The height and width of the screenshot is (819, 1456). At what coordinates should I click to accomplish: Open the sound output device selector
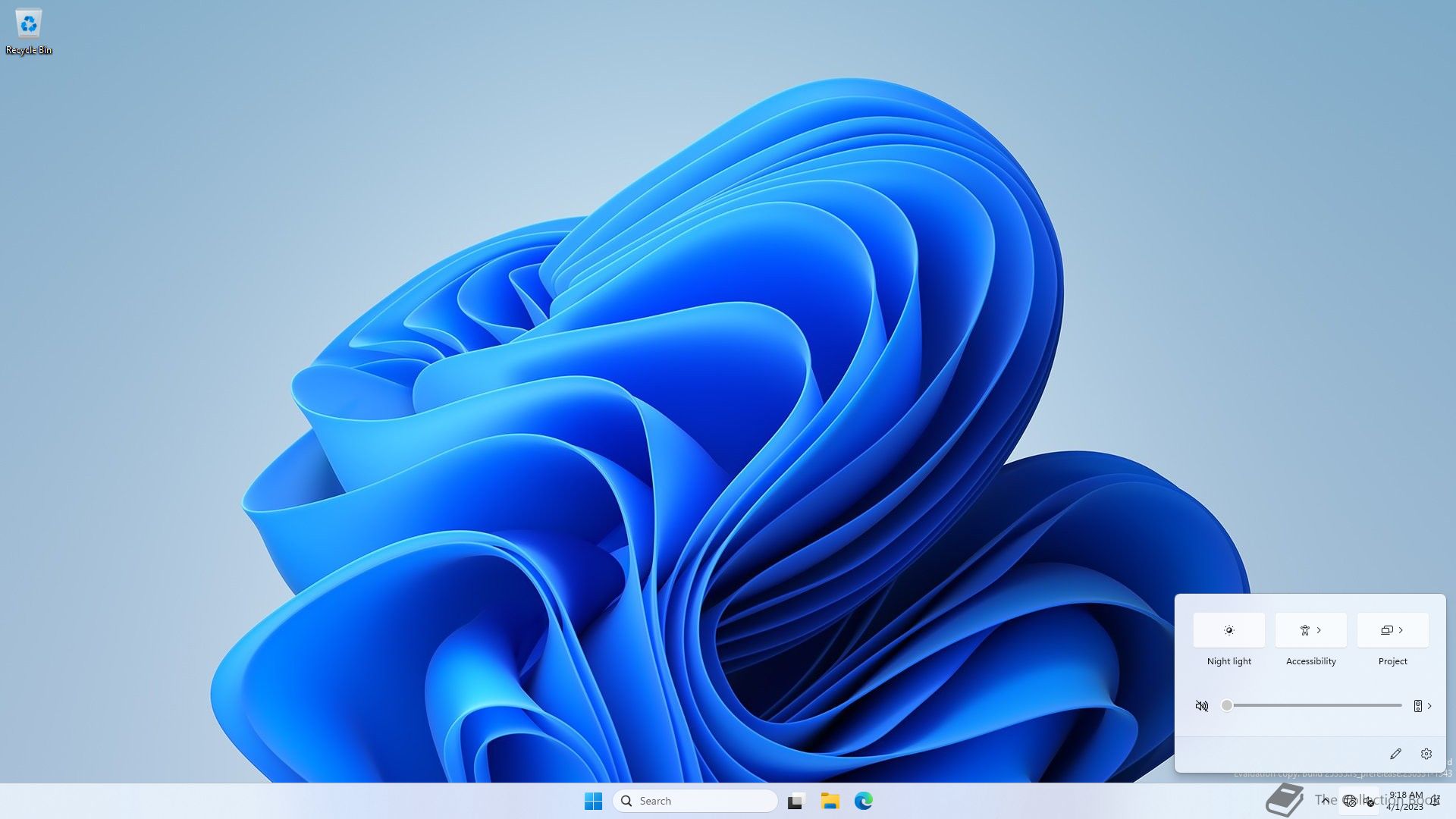tap(1423, 706)
